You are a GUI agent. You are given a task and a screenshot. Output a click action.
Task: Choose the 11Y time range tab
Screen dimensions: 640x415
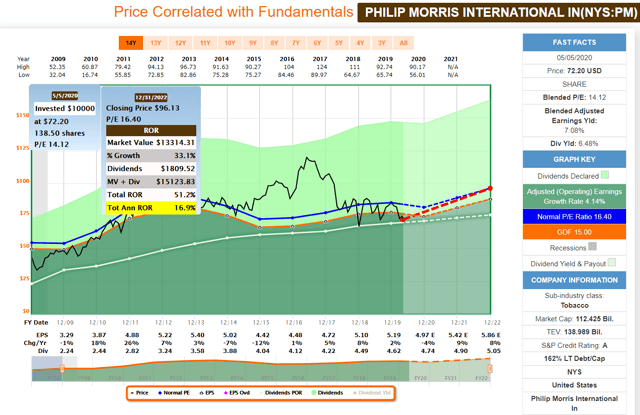point(205,43)
